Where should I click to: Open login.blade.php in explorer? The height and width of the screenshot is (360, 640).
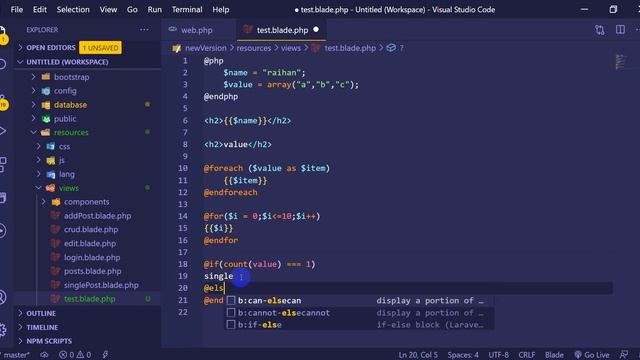pos(92,258)
